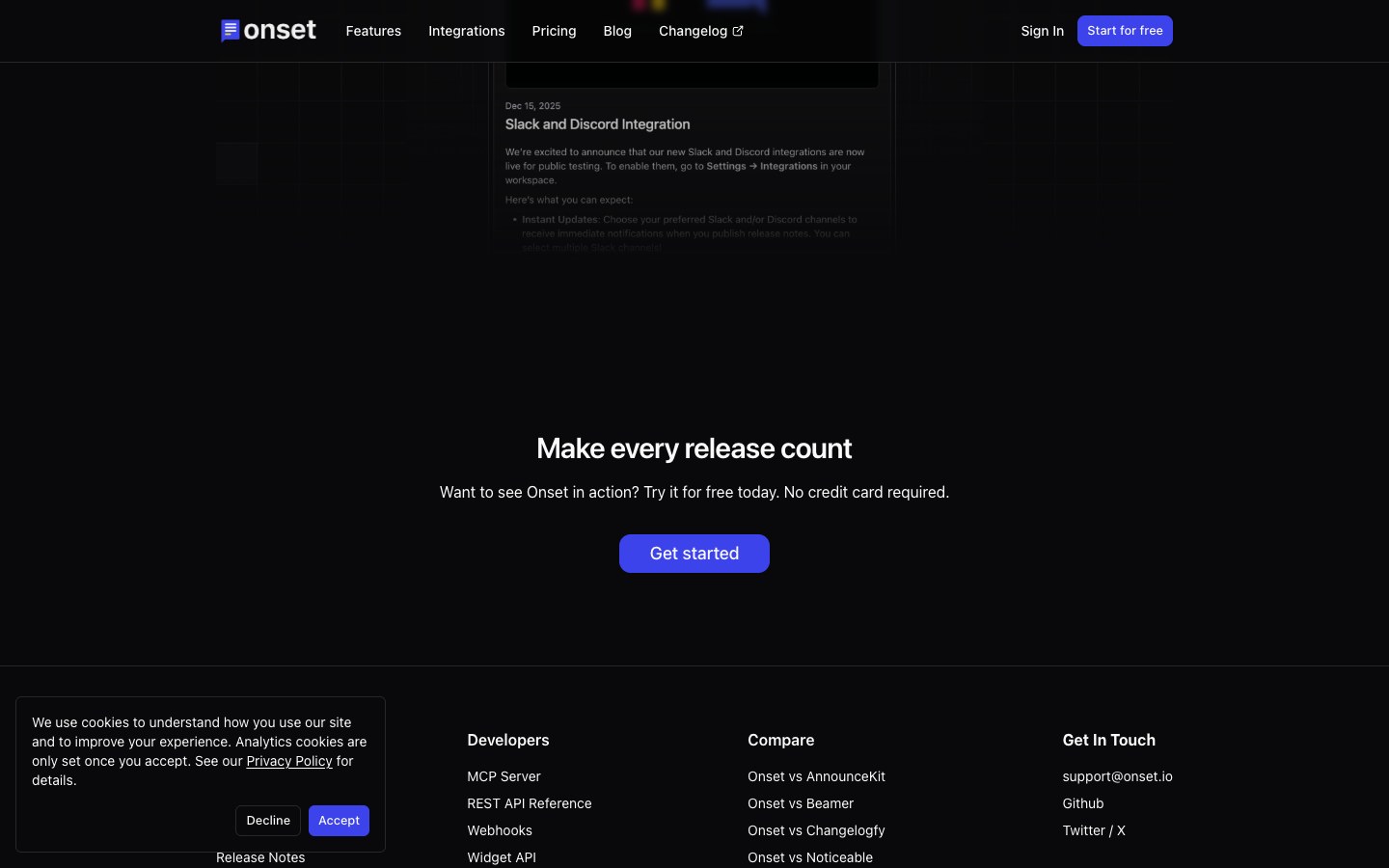Click the support@onset.io email link
The height and width of the screenshot is (868, 1389).
pos(1117,776)
